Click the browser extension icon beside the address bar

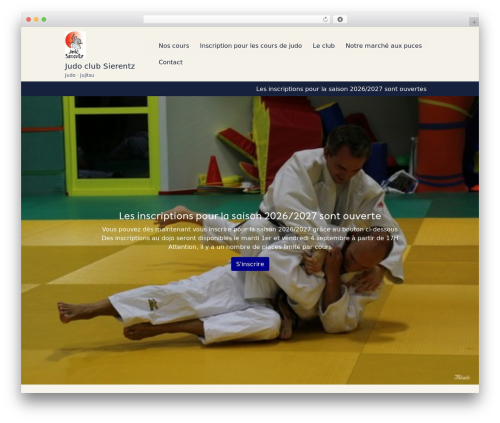[340, 19]
